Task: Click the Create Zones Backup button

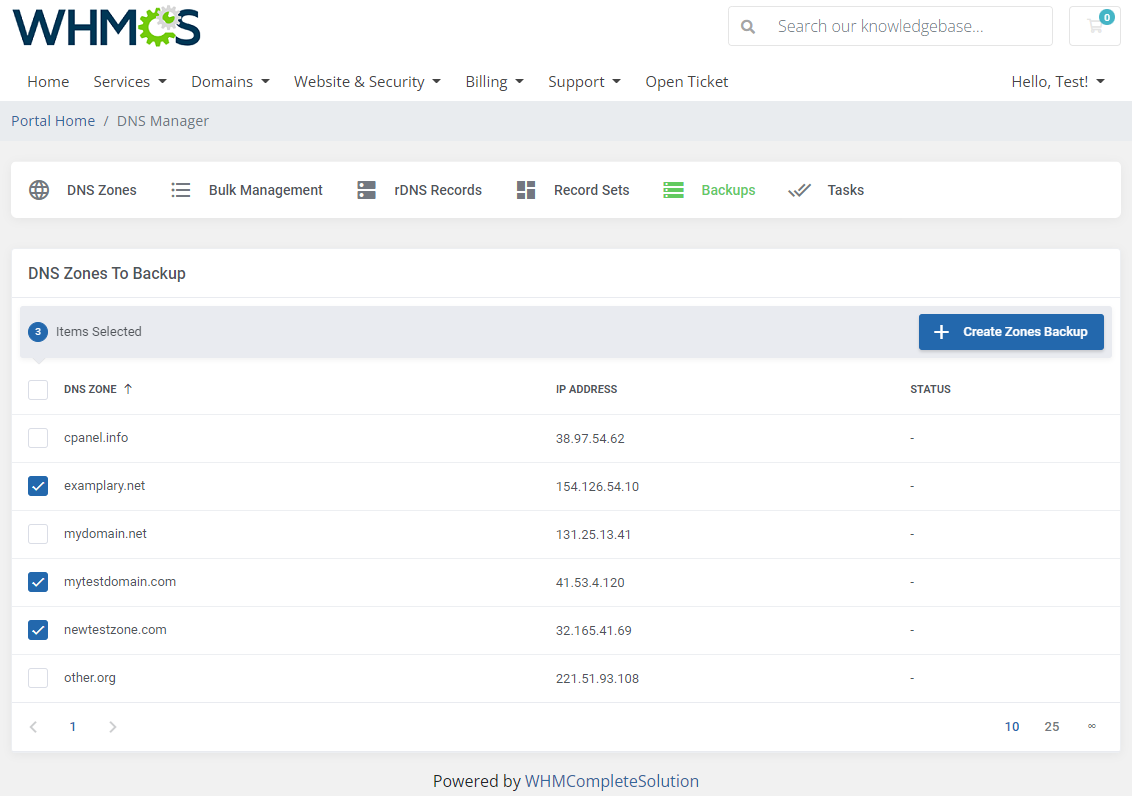Action: [1011, 332]
